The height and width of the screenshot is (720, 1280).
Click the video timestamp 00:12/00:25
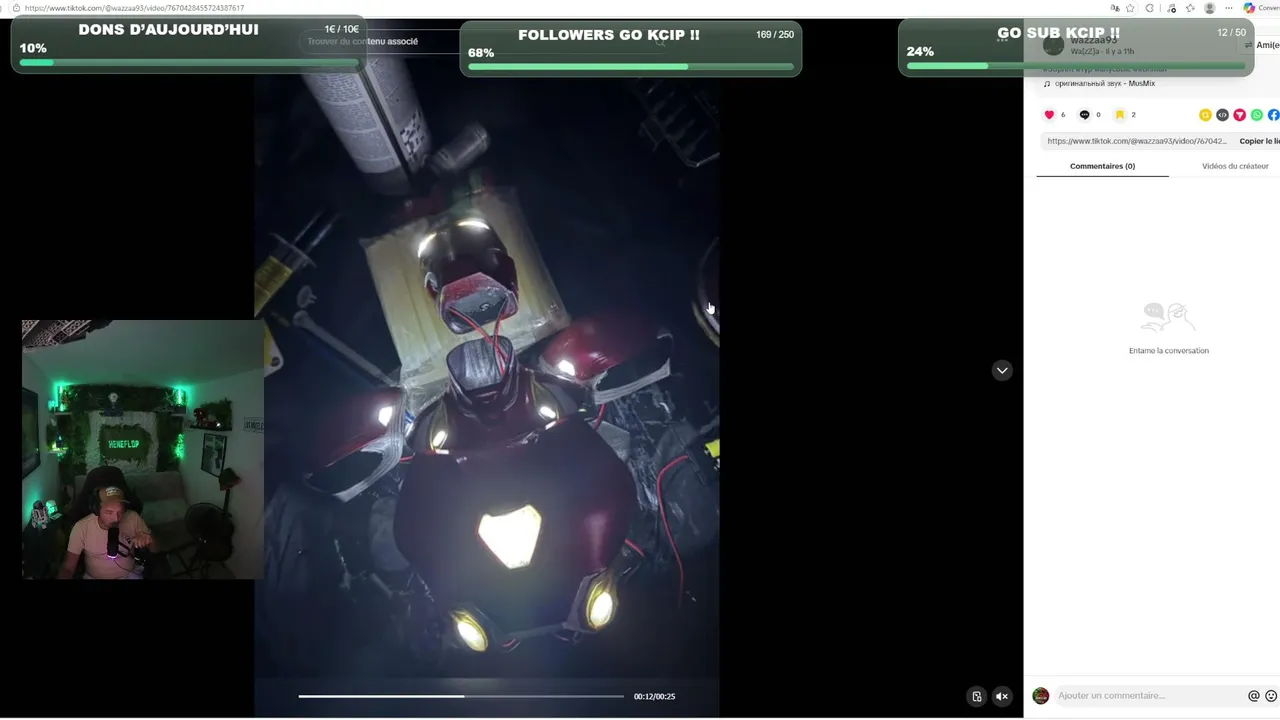tap(654, 696)
